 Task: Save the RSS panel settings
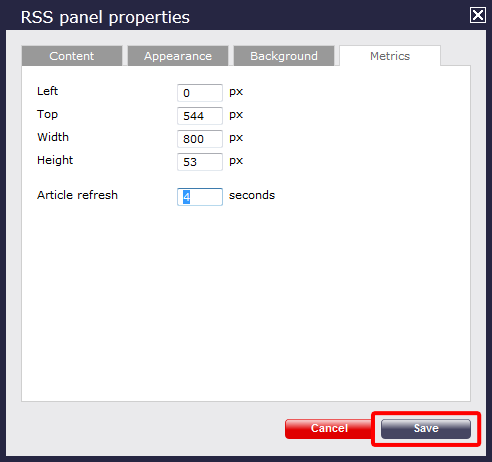click(426, 428)
